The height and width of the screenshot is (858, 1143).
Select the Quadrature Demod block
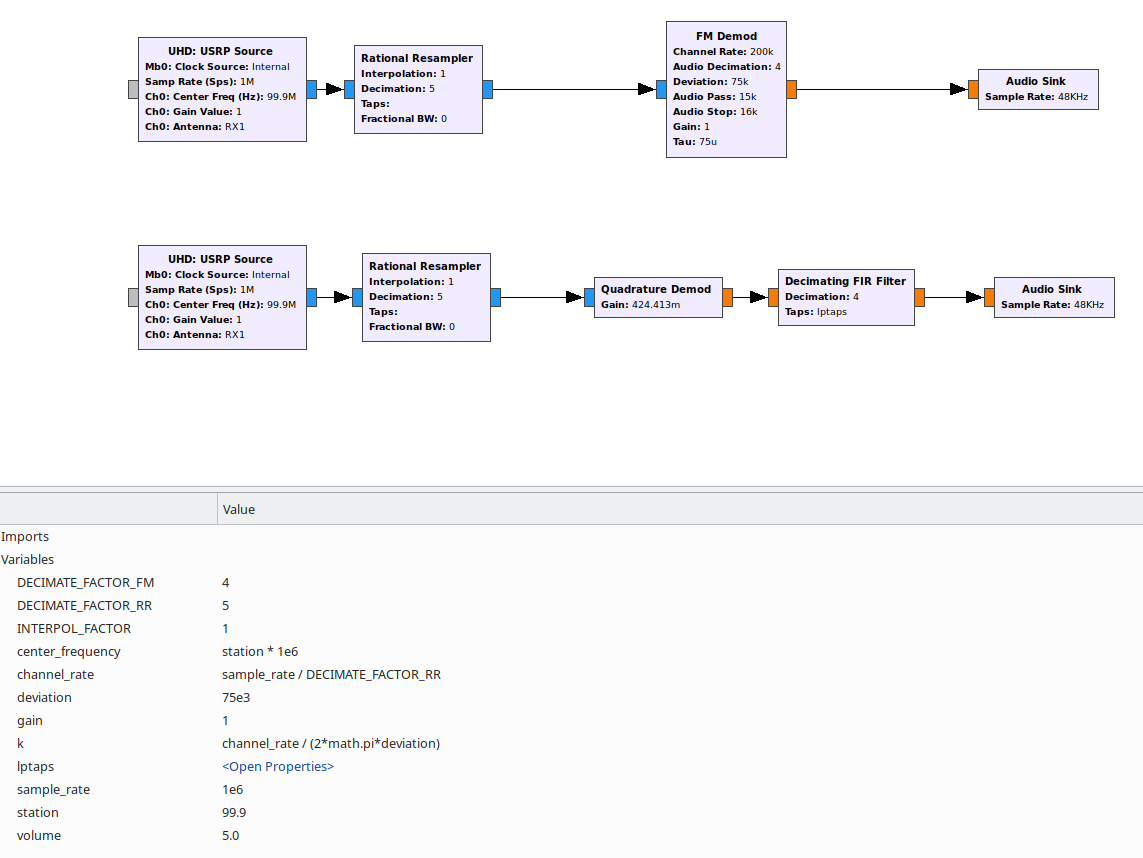tap(658, 297)
